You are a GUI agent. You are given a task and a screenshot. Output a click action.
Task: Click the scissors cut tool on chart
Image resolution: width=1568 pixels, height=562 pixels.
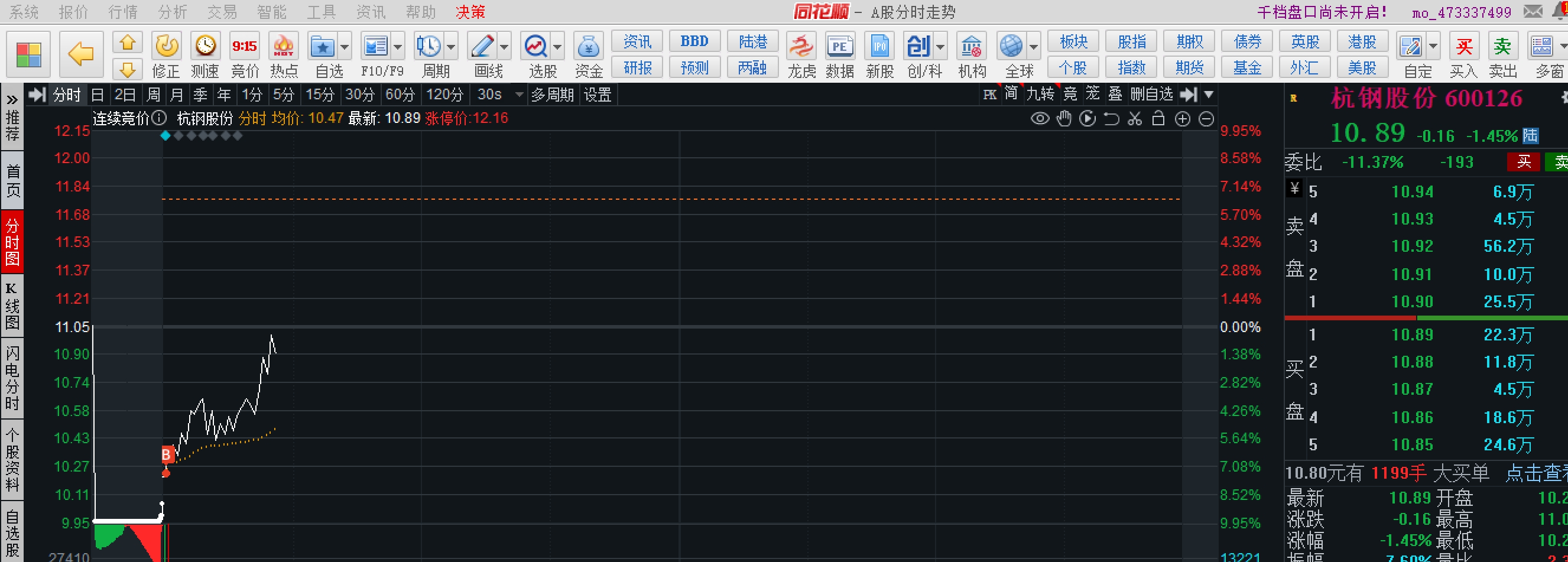pos(1135,119)
